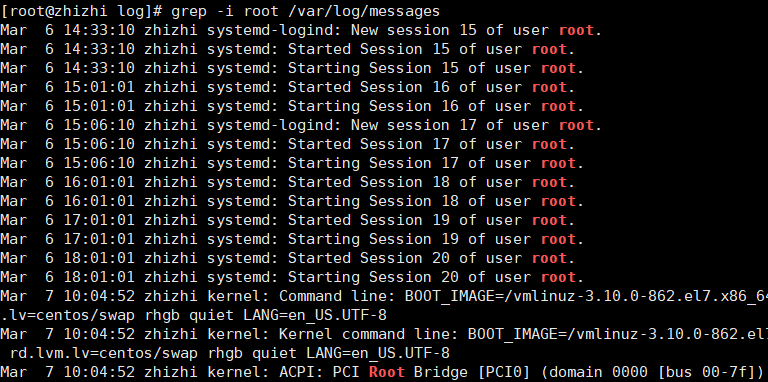Click red 'root' in Started Session 16 line
The height and width of the screenshot is (382, 768).
(549, 87)
